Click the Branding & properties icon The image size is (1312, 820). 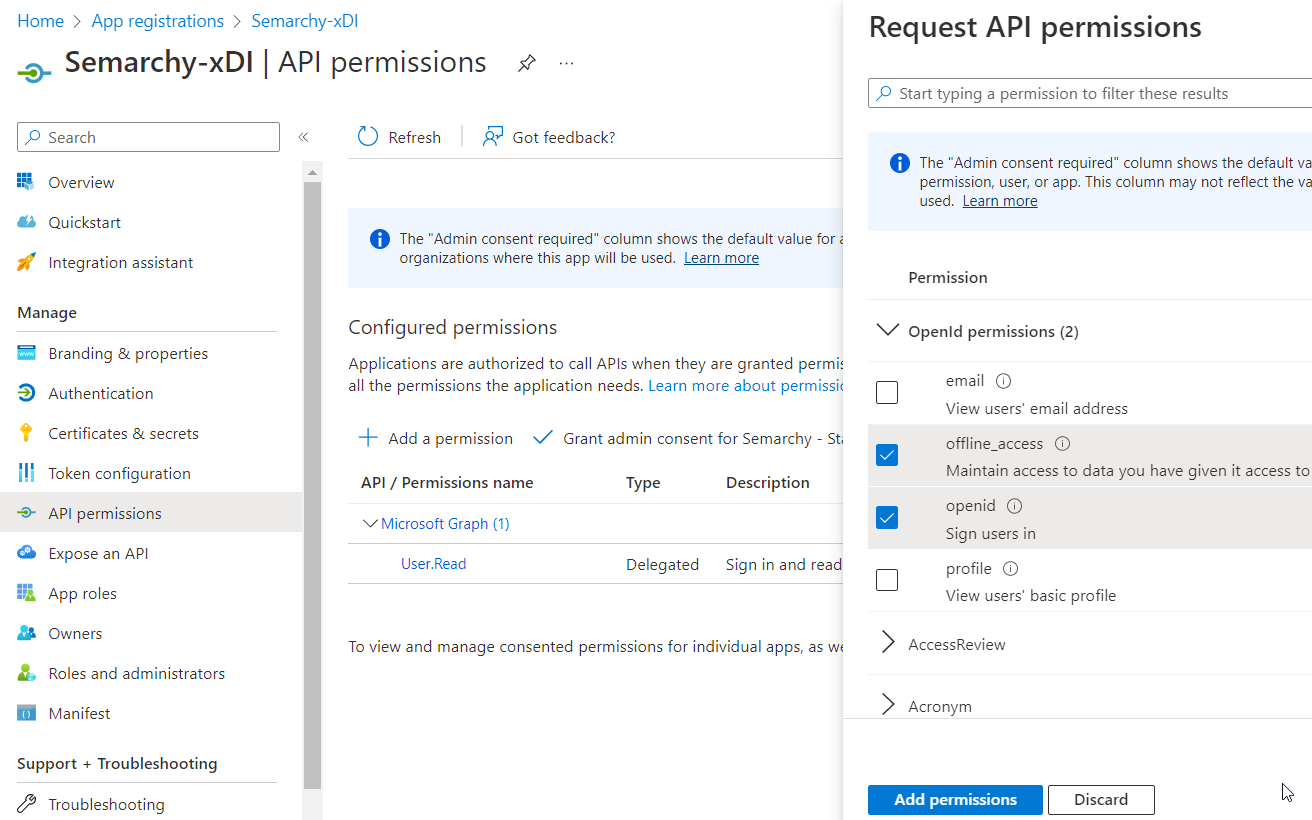pos(26,353)
